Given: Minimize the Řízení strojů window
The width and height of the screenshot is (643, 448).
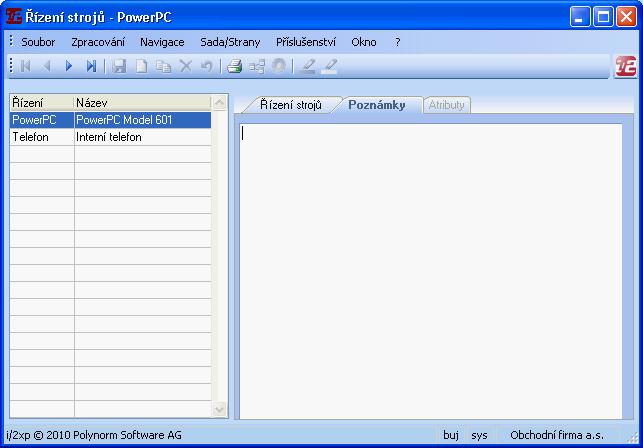Looking at the screenshot, I should point(579,17).
